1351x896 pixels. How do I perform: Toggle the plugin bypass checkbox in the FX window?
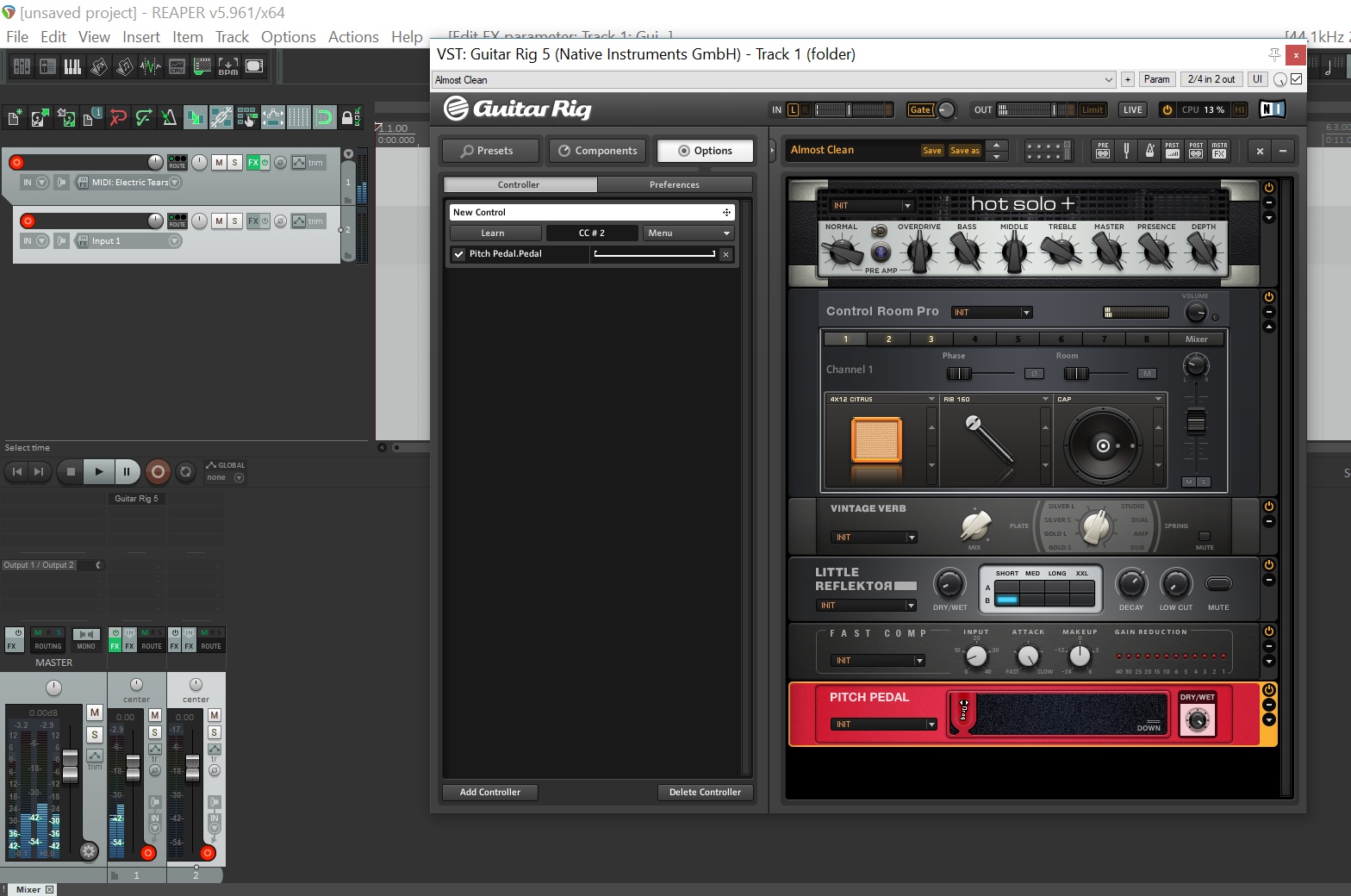[1297, 79]
